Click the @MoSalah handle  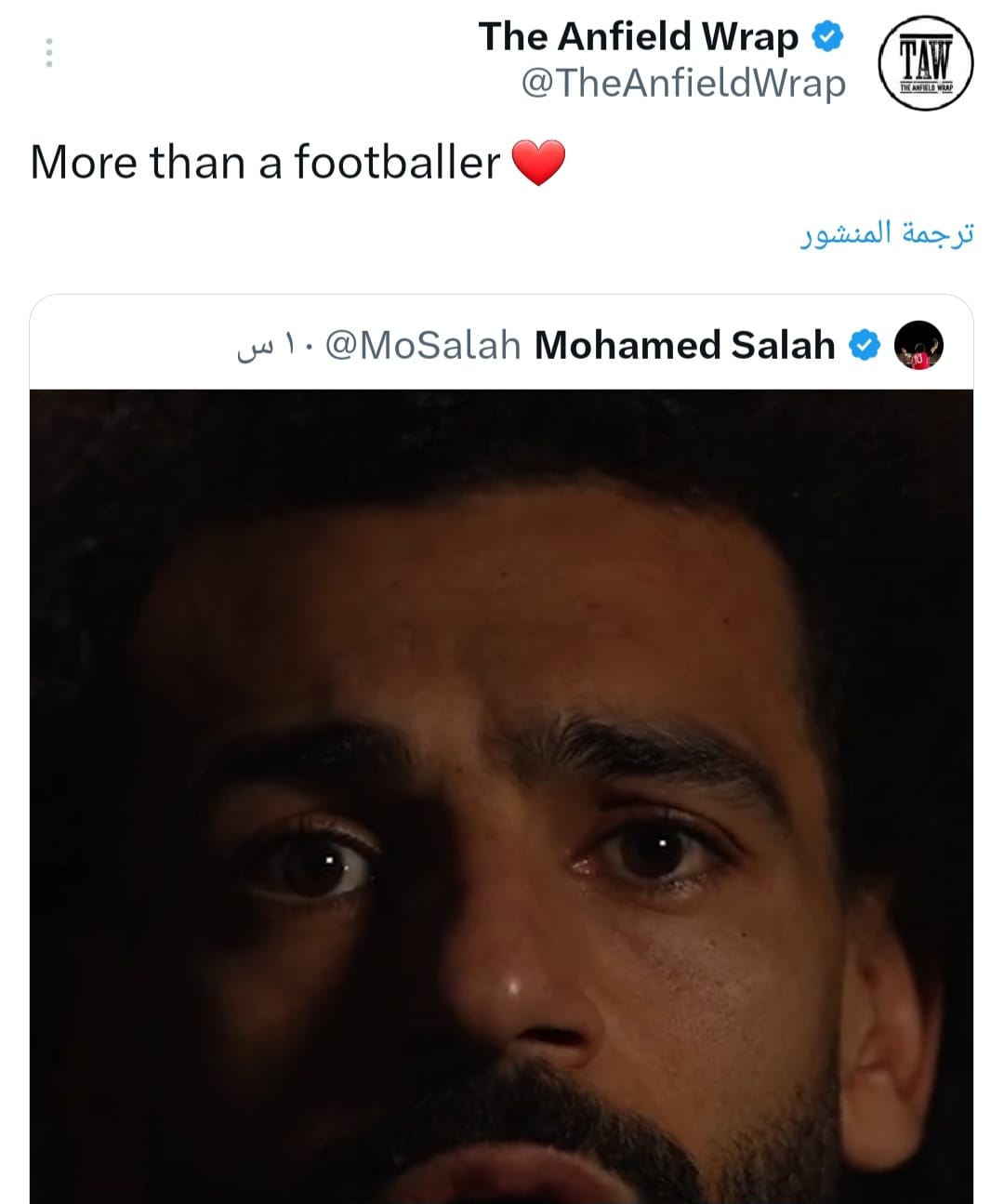coord(424,346)
